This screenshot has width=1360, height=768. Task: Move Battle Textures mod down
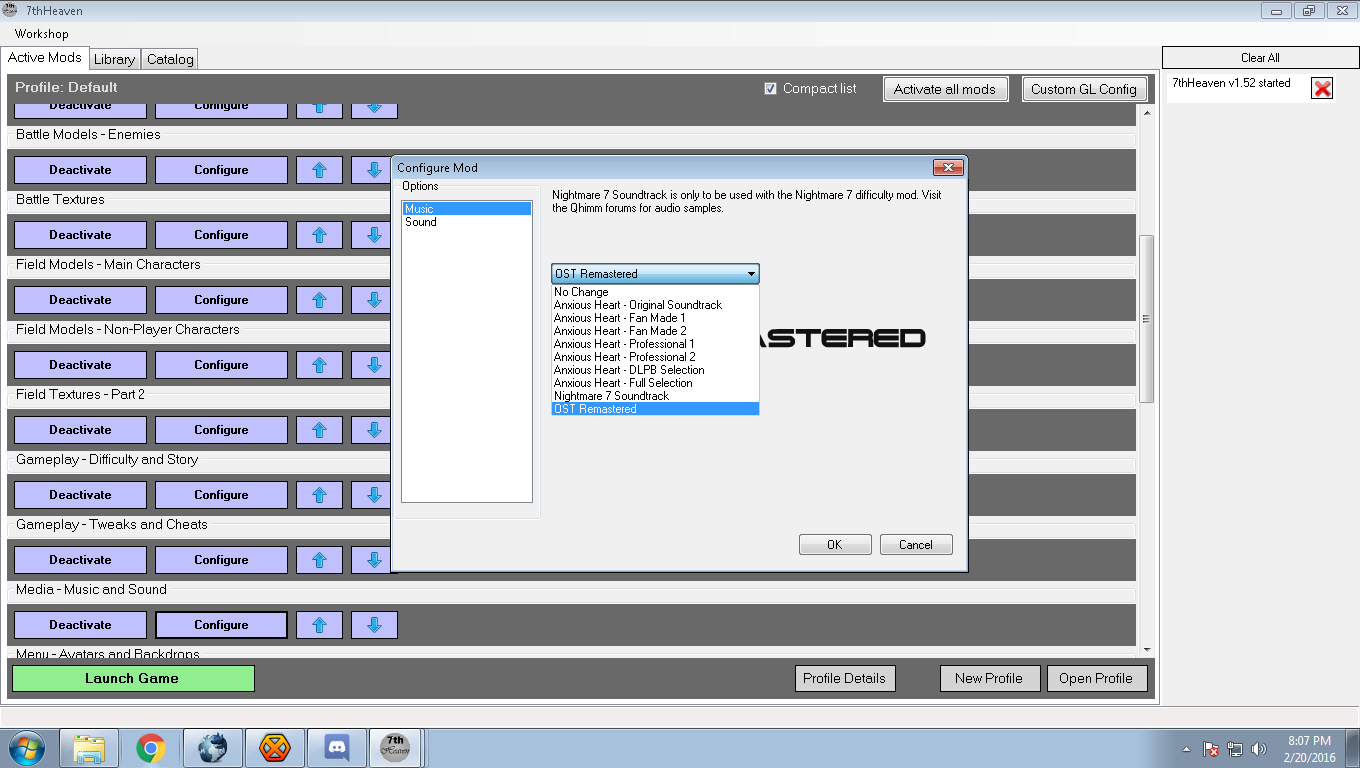point(371,235)
